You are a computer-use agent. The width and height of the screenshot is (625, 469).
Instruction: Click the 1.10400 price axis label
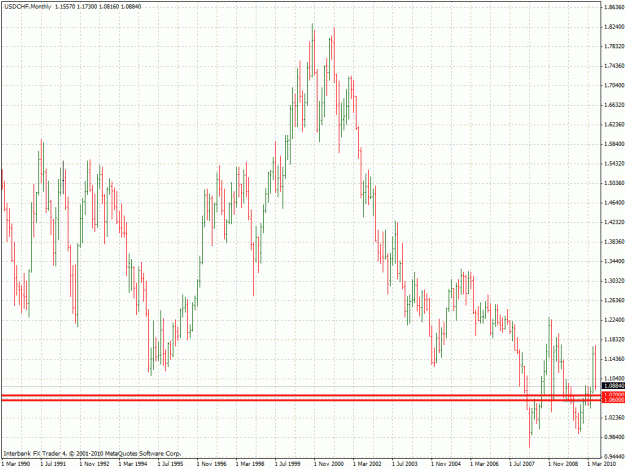pos(614,379)
